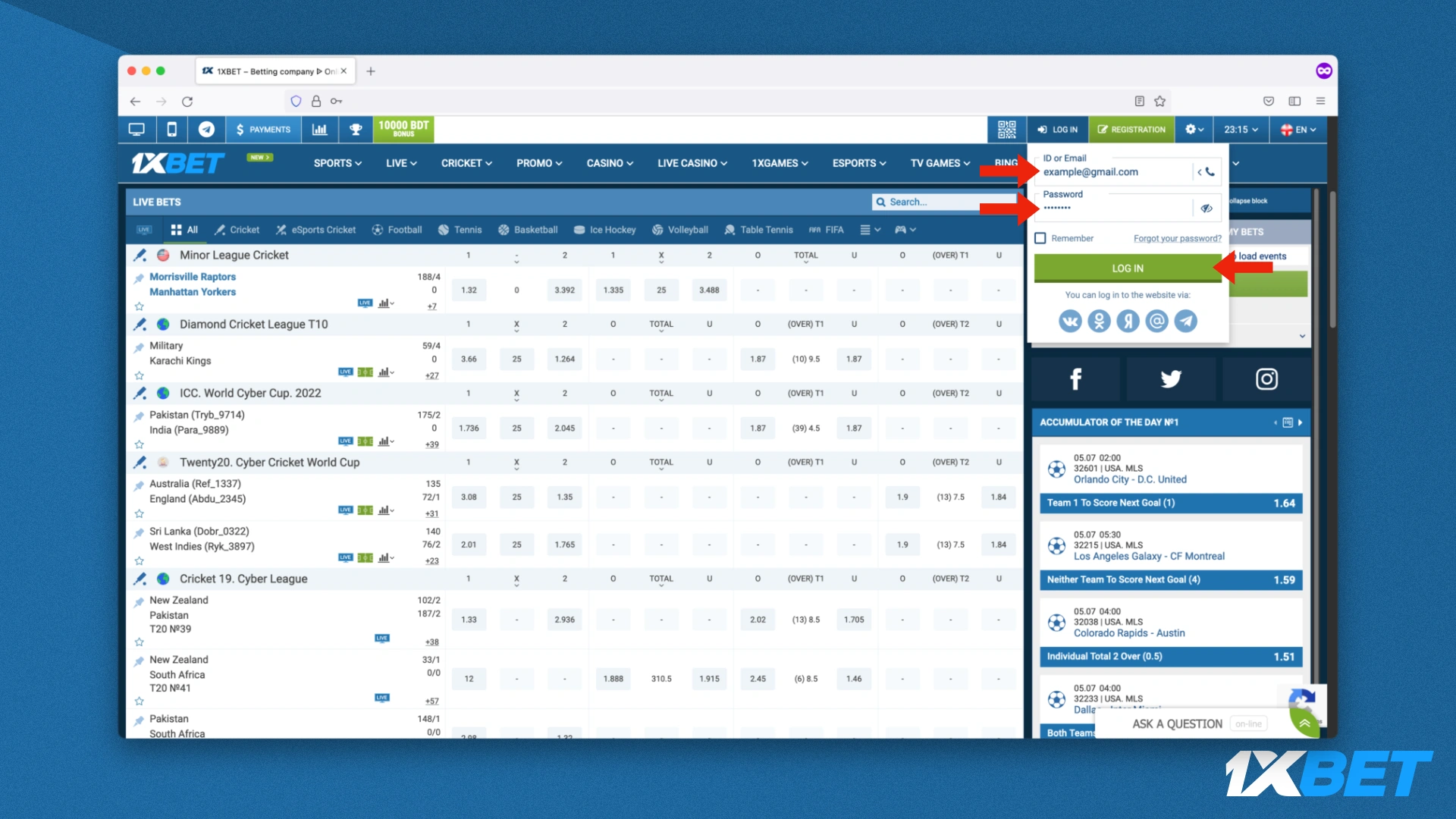The image size is (1456, 819).
Task: Open the EN language dropdown
Action: [1298, 130]
